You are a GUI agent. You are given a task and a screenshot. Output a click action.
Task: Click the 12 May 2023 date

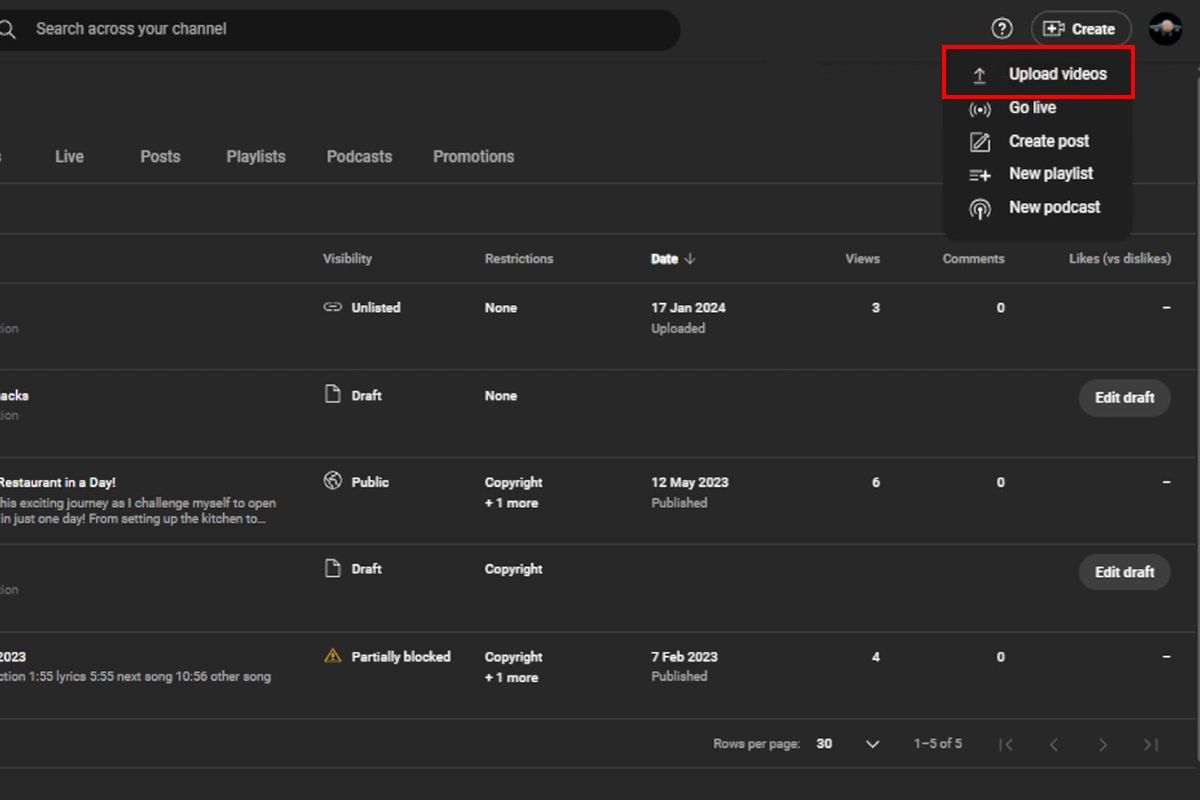tap(689, 481)
